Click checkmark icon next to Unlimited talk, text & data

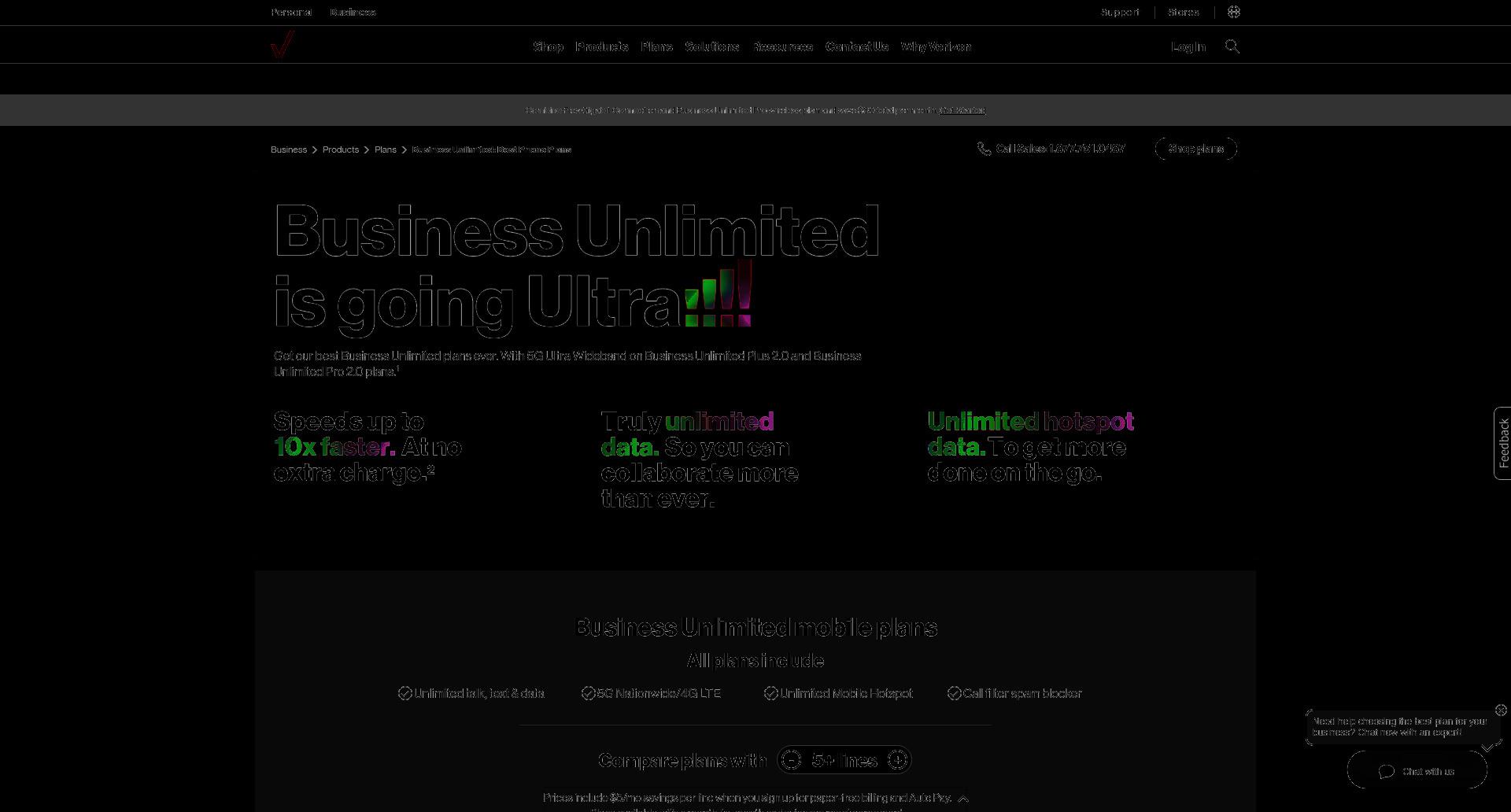(x=405, y=693)
